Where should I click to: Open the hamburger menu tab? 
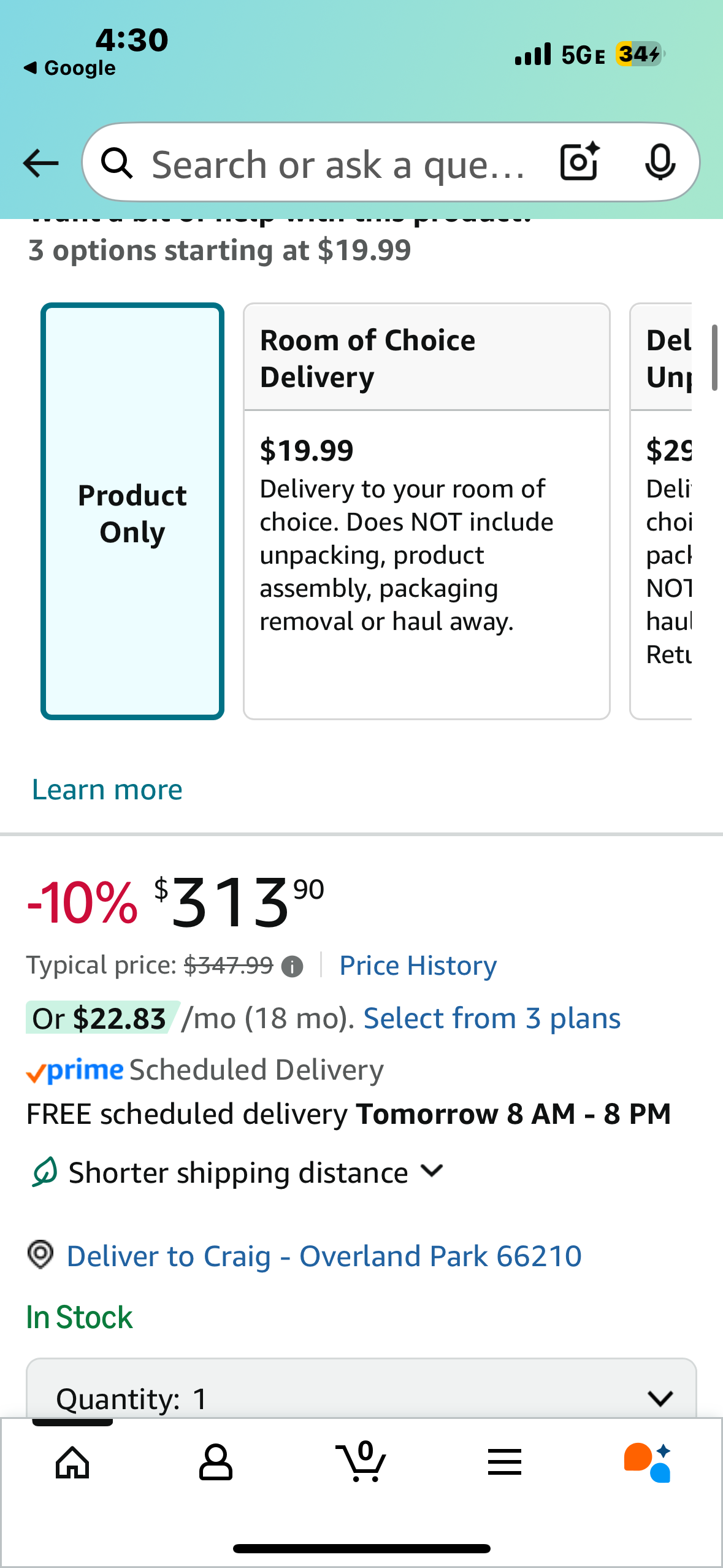pos(505,1462)
